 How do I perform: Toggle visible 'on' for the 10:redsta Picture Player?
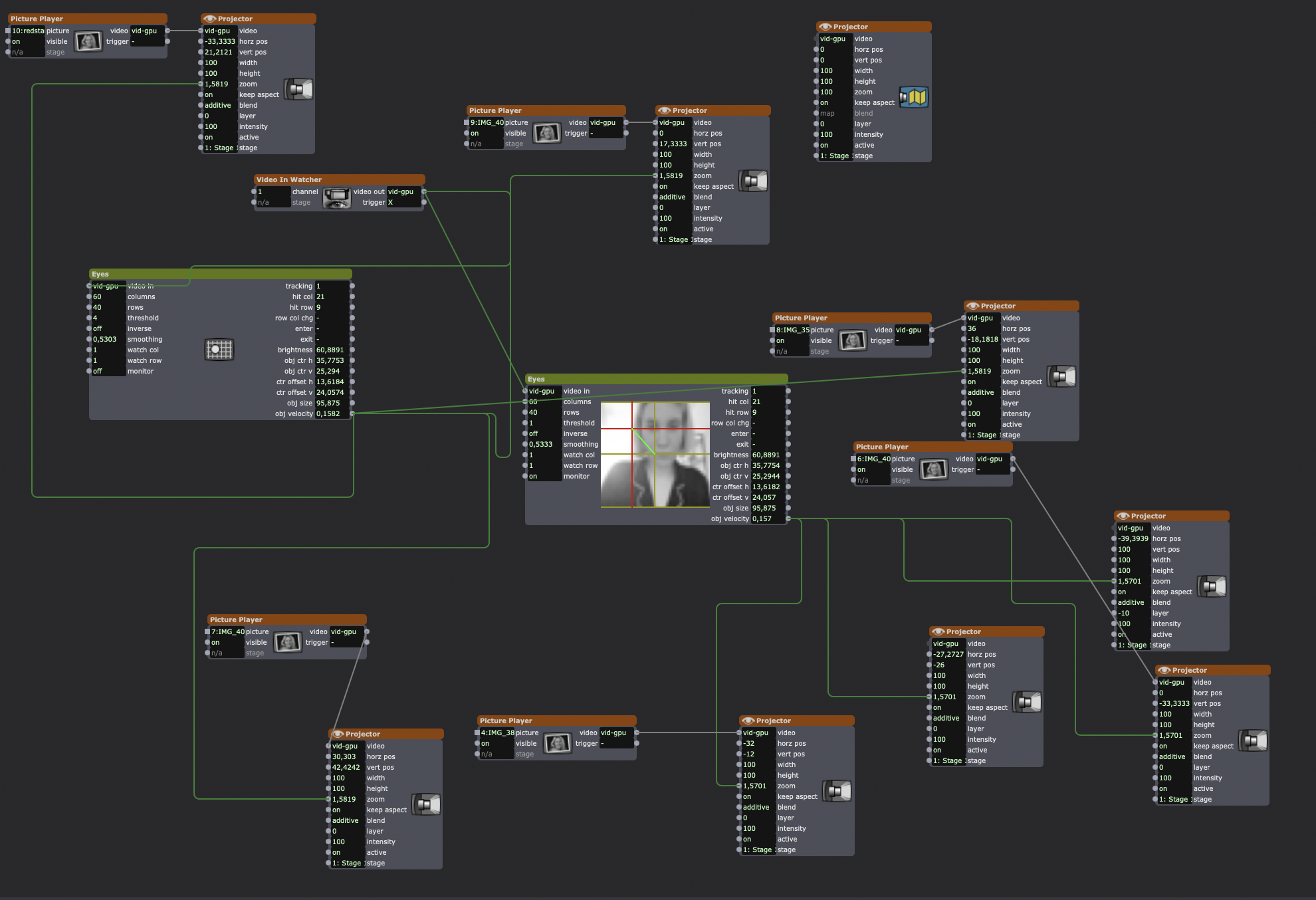coord(27,41)
